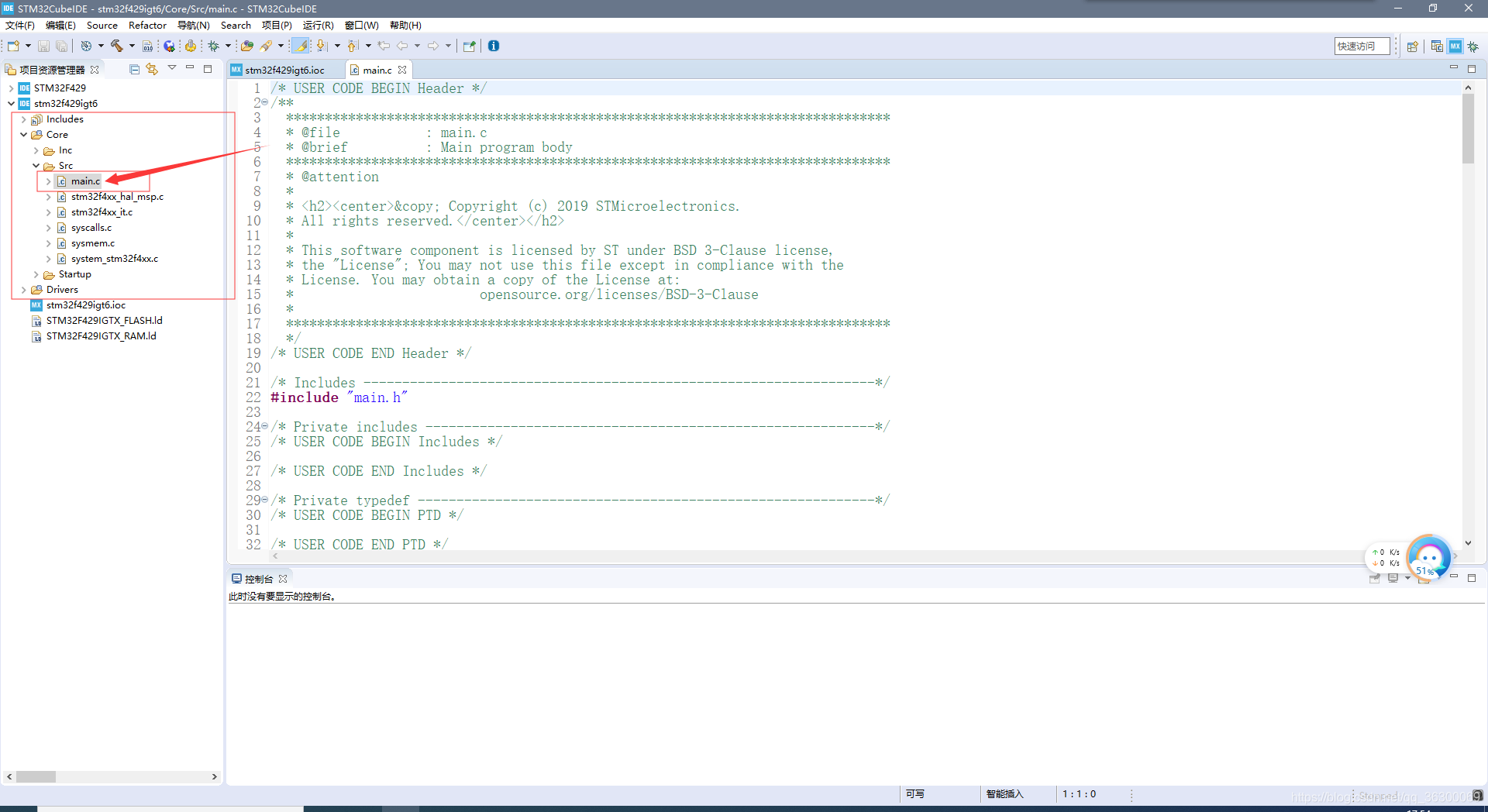Viewport: 1488px width, 812px height.
Task: Switch to the MX Device Configuration perspective
Action: pyautogui.click(x=1455, y=46)
